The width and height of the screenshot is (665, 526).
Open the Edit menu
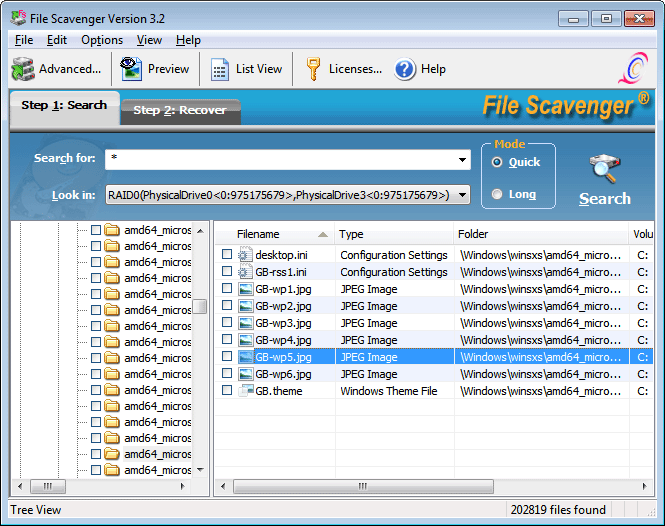tap(57, 40)
